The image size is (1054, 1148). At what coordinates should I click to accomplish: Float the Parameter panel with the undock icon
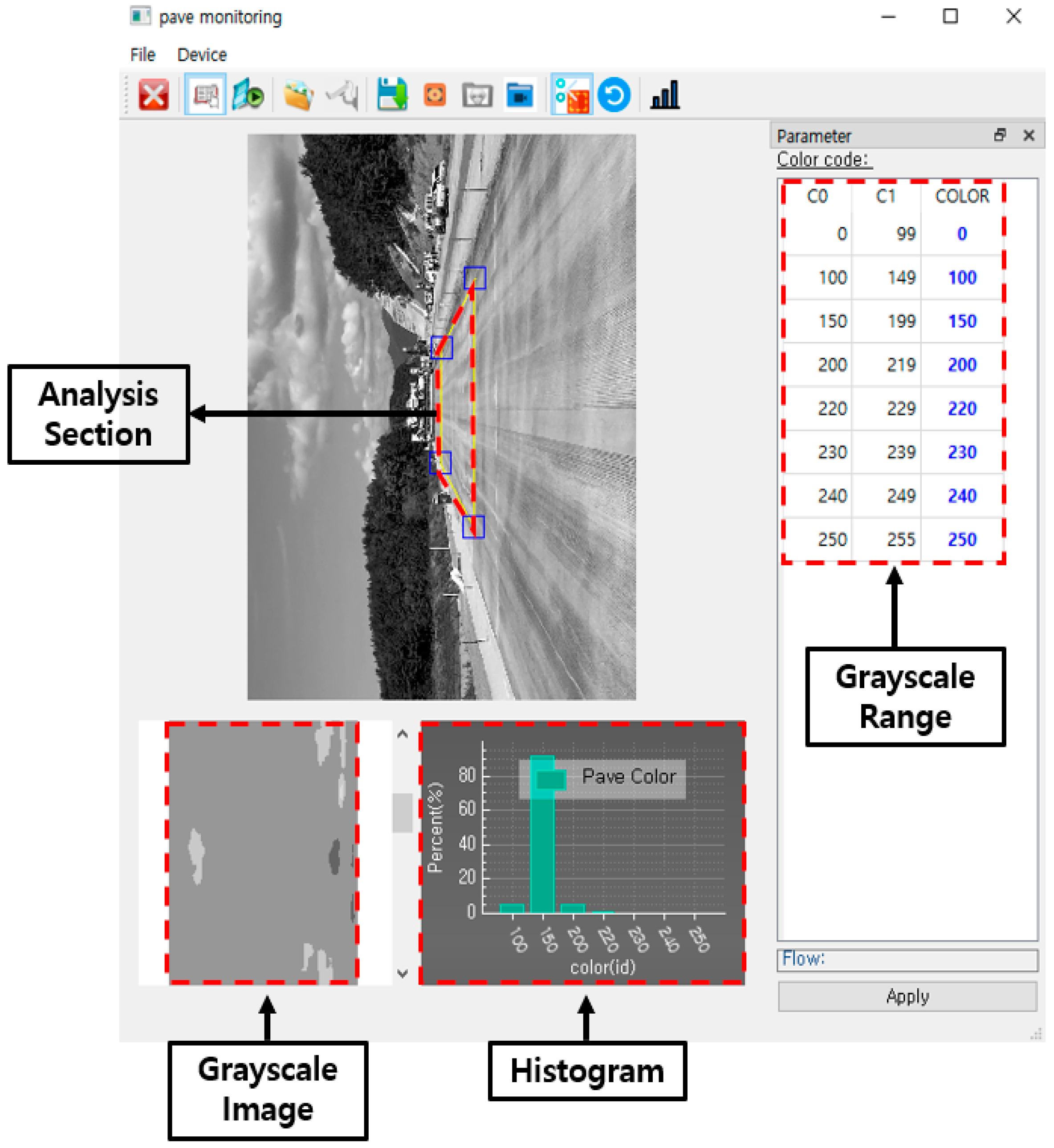(999, 136)
